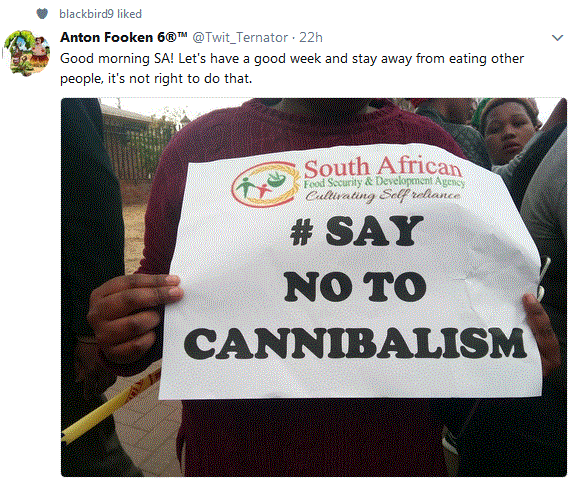Click the heart icon beside blackbird9 liked
This screenshot has height=484, width=574.
point(42,14)
